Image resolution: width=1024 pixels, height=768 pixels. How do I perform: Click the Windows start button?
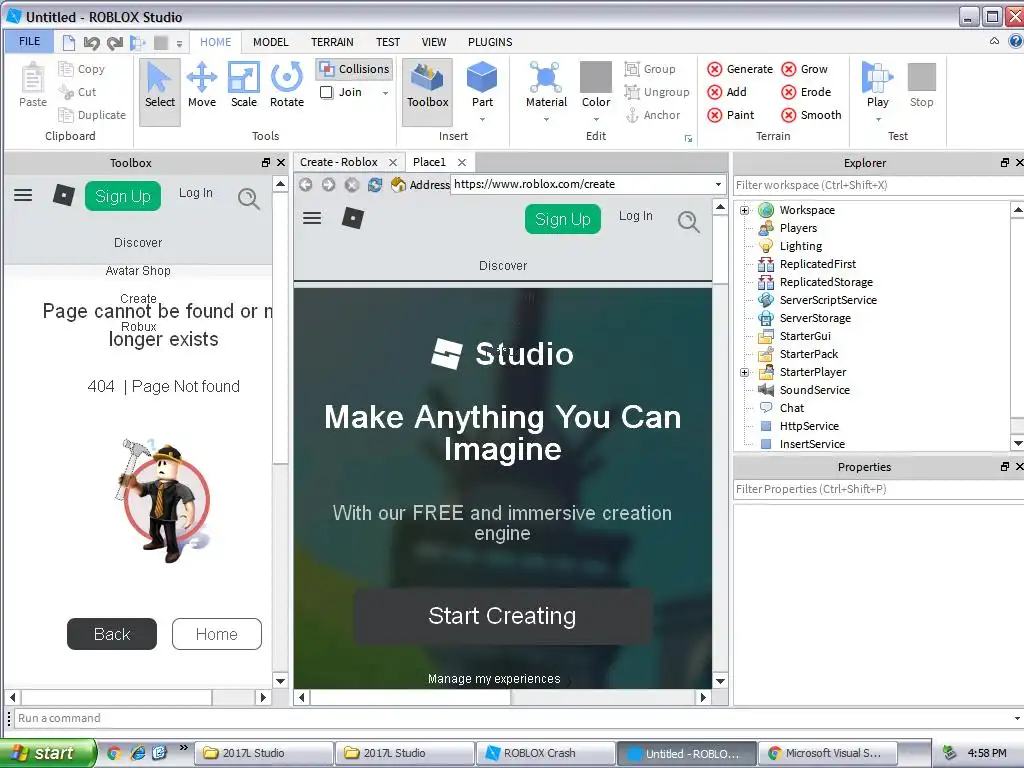pos(46,753)
